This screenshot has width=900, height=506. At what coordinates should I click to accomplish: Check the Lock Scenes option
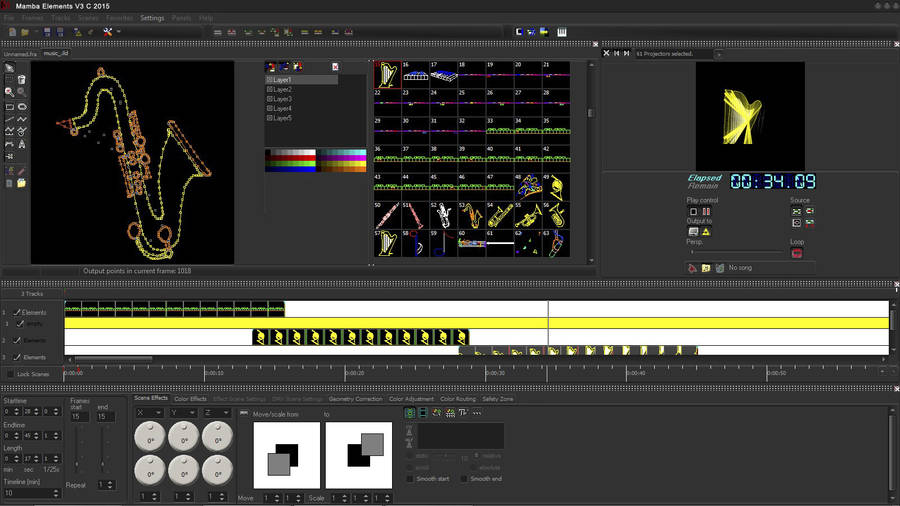coord(10,374)
